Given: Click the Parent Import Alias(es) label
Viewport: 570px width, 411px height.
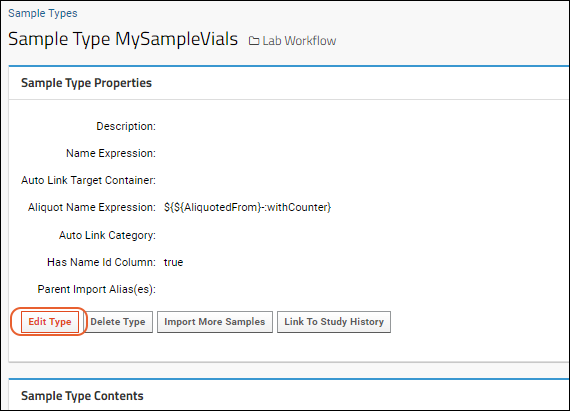Looking at the screenshot, I should click(x=96, y=289).
